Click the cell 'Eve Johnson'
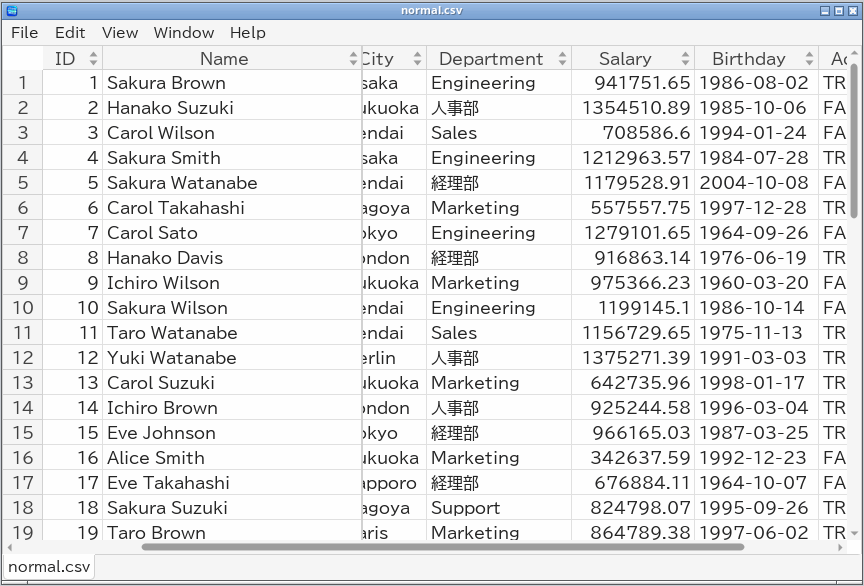Viewport: 864px width, 586px height. (232, 433)
